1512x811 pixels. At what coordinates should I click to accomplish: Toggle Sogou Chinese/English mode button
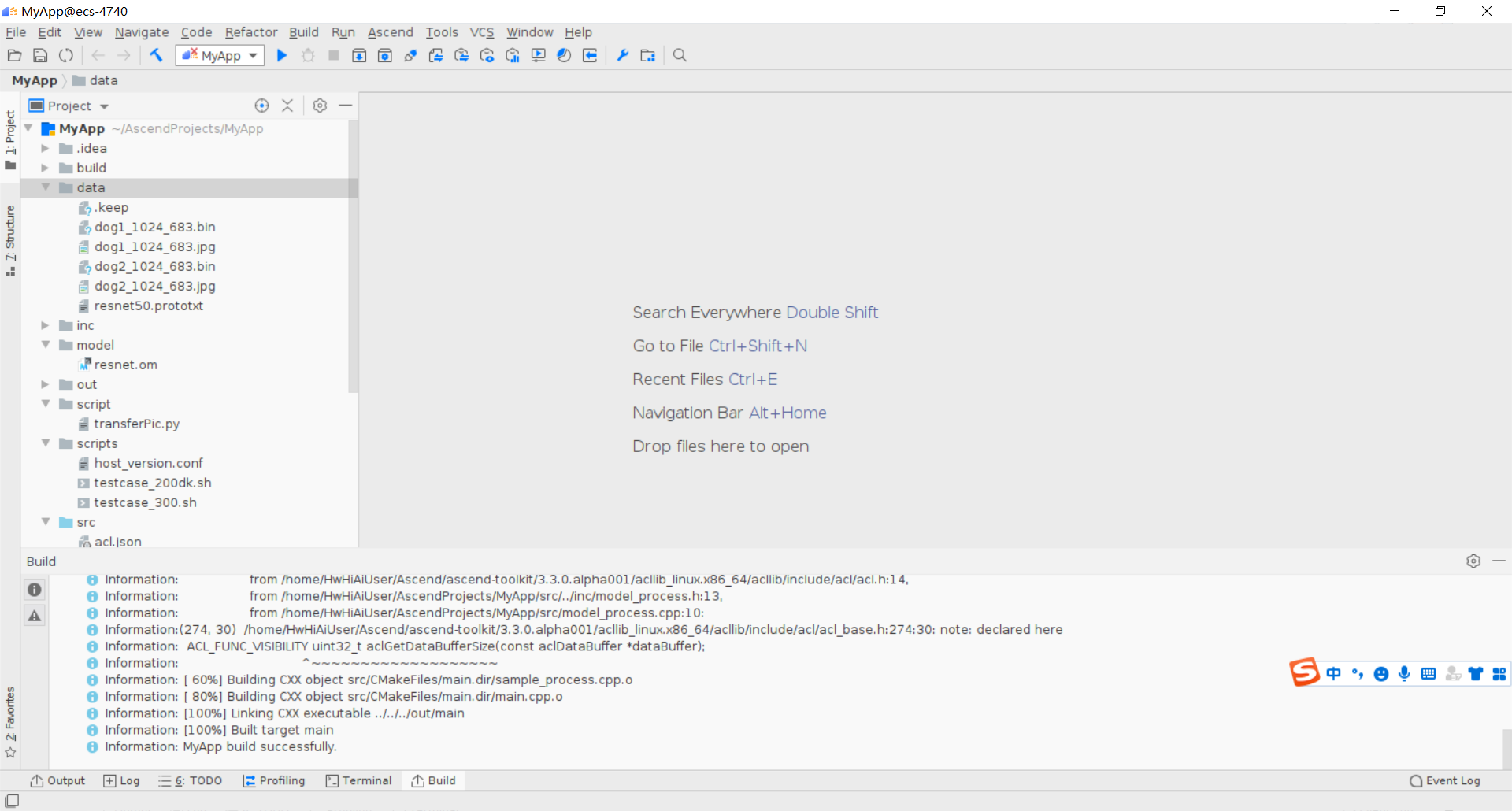click(x=1333, y=674)
